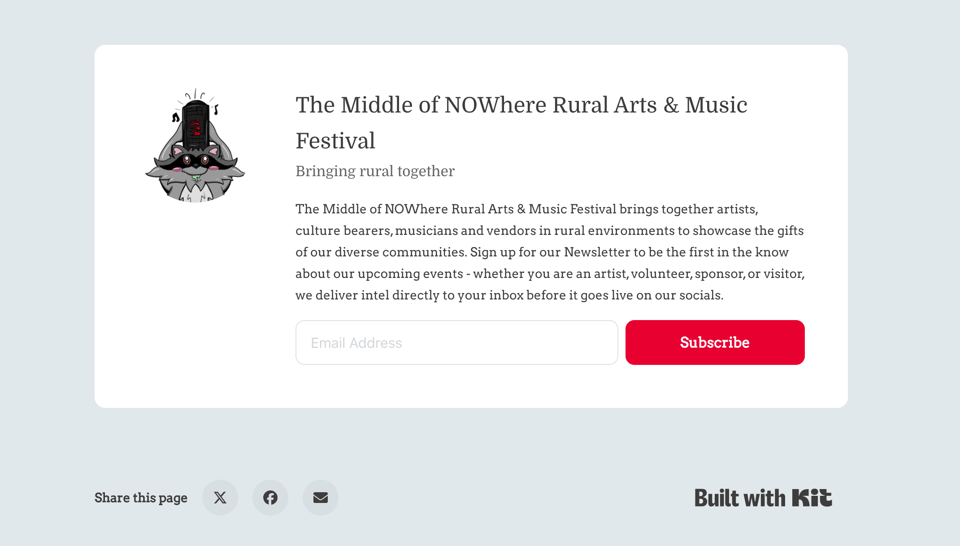Tap the circular X share button

(220, 497)
